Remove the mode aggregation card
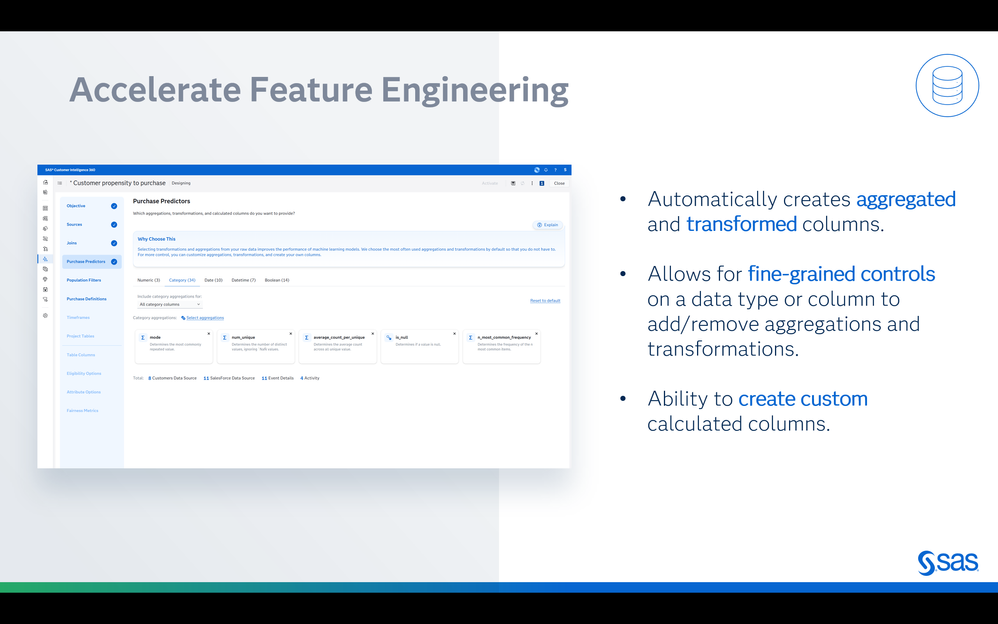This screenshot has height=624, width=998. point(208,334)
